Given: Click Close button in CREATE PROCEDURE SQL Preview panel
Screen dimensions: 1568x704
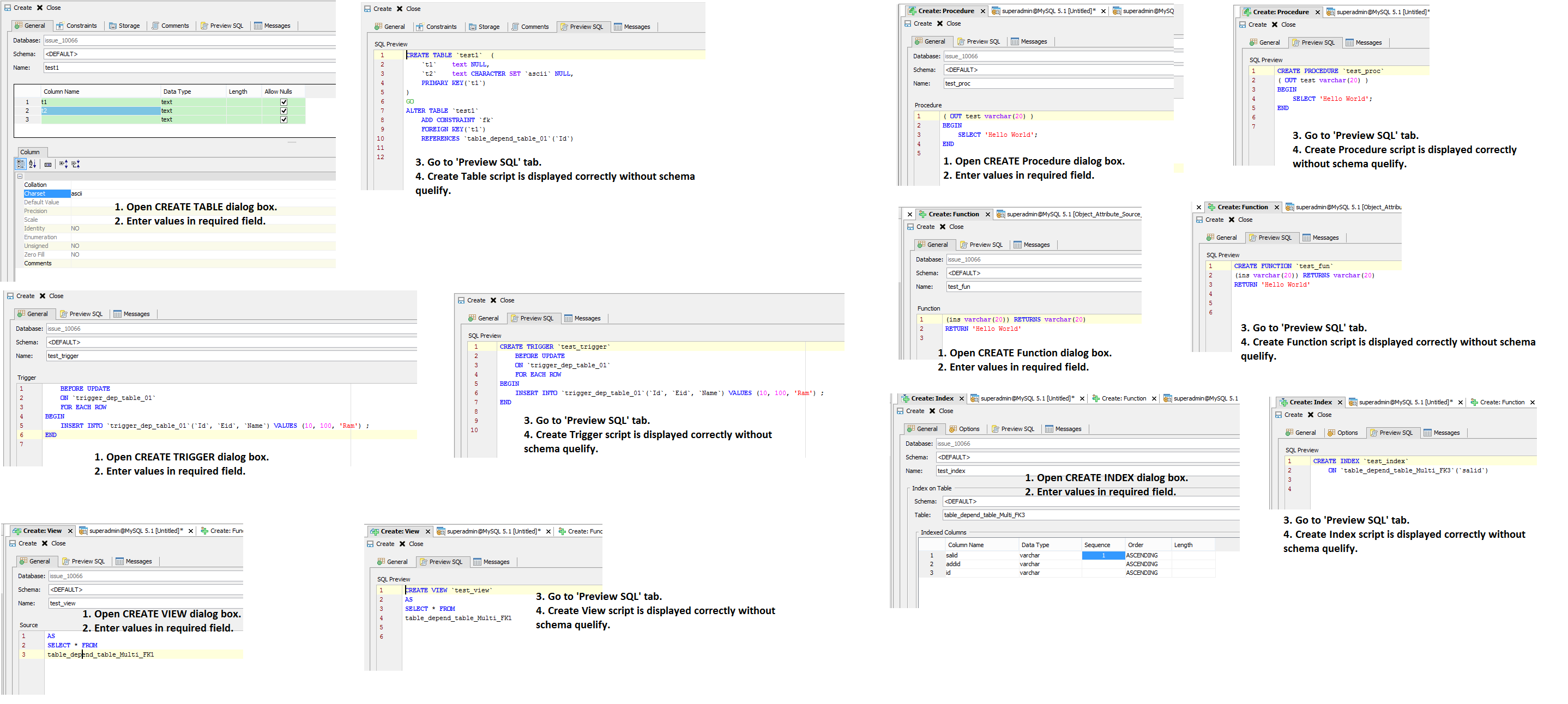Looking at the screenshot, I should (x=1283, y=25).
